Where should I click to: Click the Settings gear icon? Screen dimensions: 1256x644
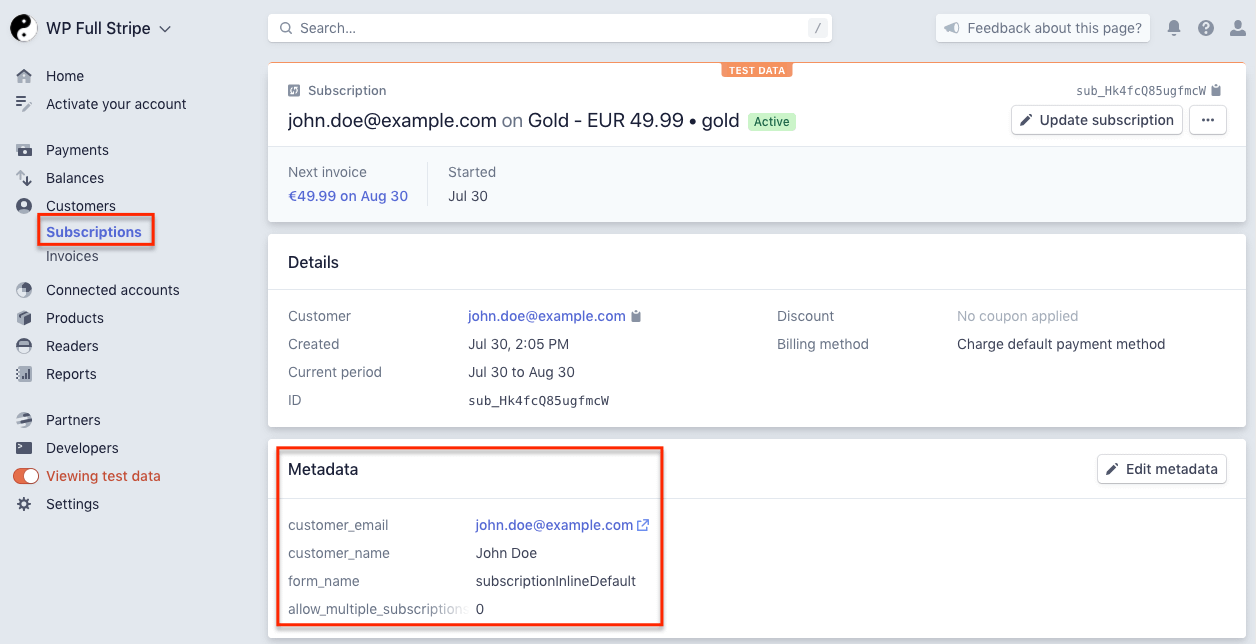pyautogui.click(x=24, y=504)
